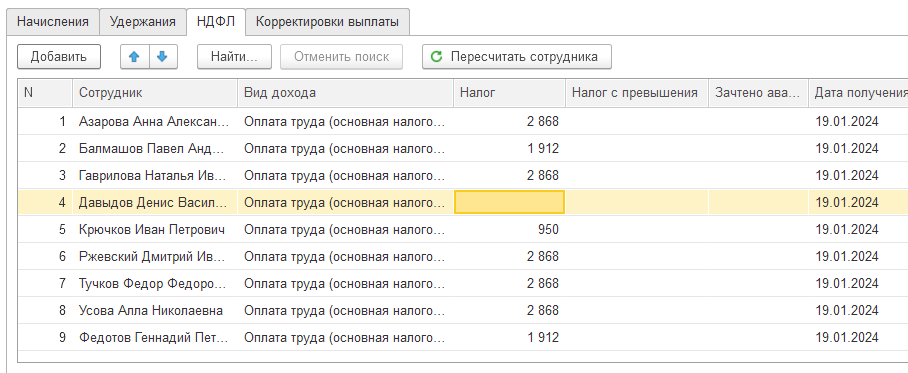The height and width of the screenshot is (373, 908).
Task: Click the Вид дохода column header
Action: point(345,93)
